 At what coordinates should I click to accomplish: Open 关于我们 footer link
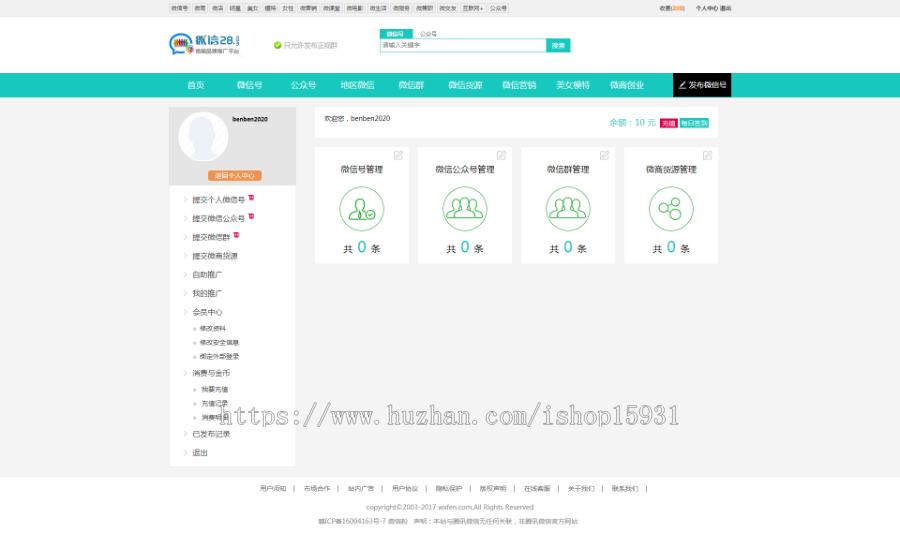pos(581,489)
